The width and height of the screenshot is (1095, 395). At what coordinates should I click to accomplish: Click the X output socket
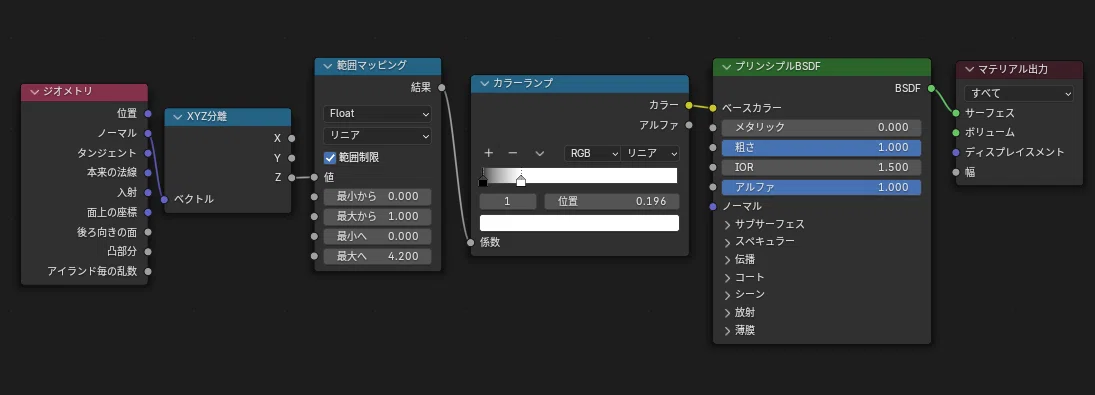click(x=291, y=138)
